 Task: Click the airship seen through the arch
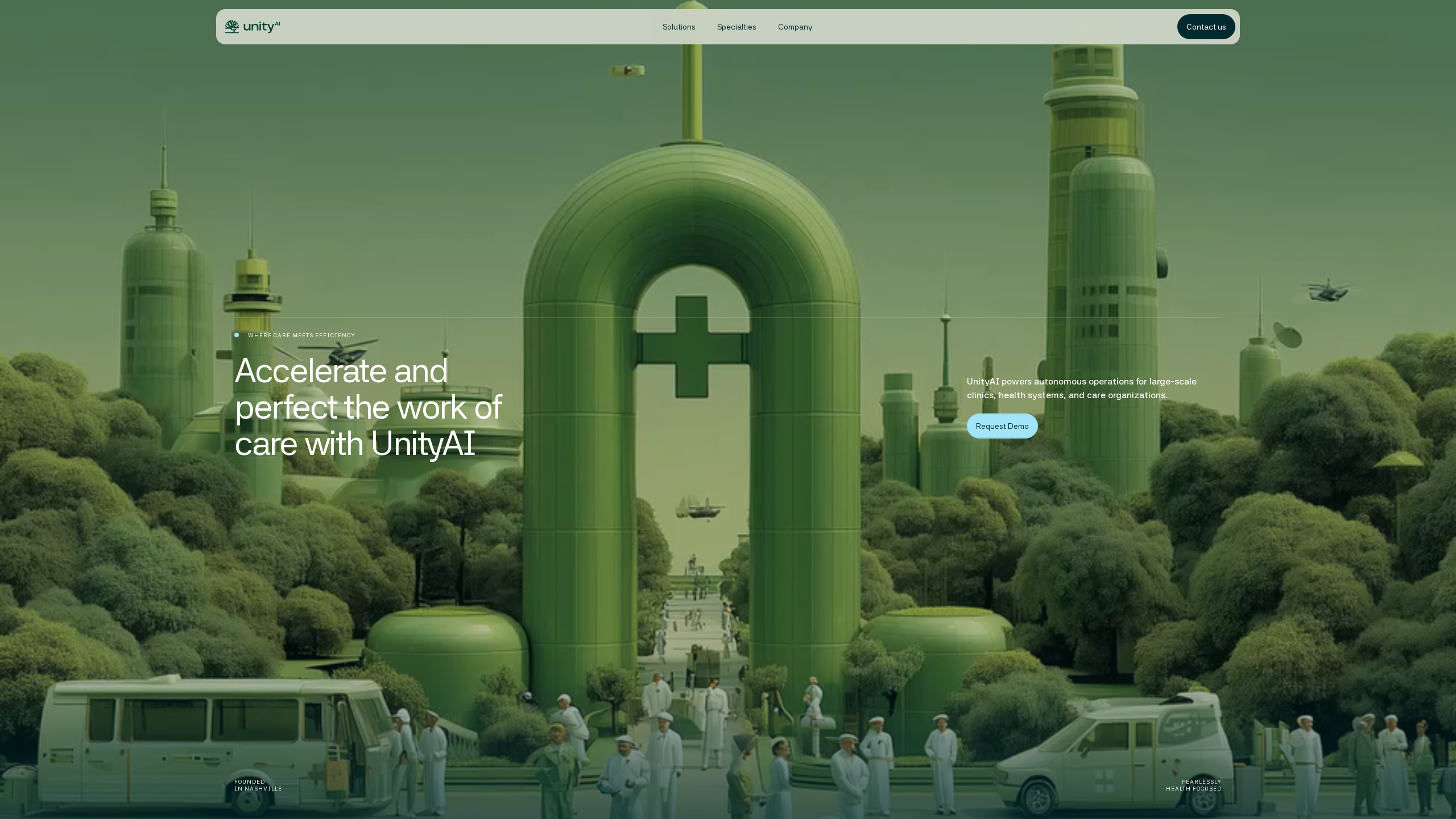(x=700, y=507)
